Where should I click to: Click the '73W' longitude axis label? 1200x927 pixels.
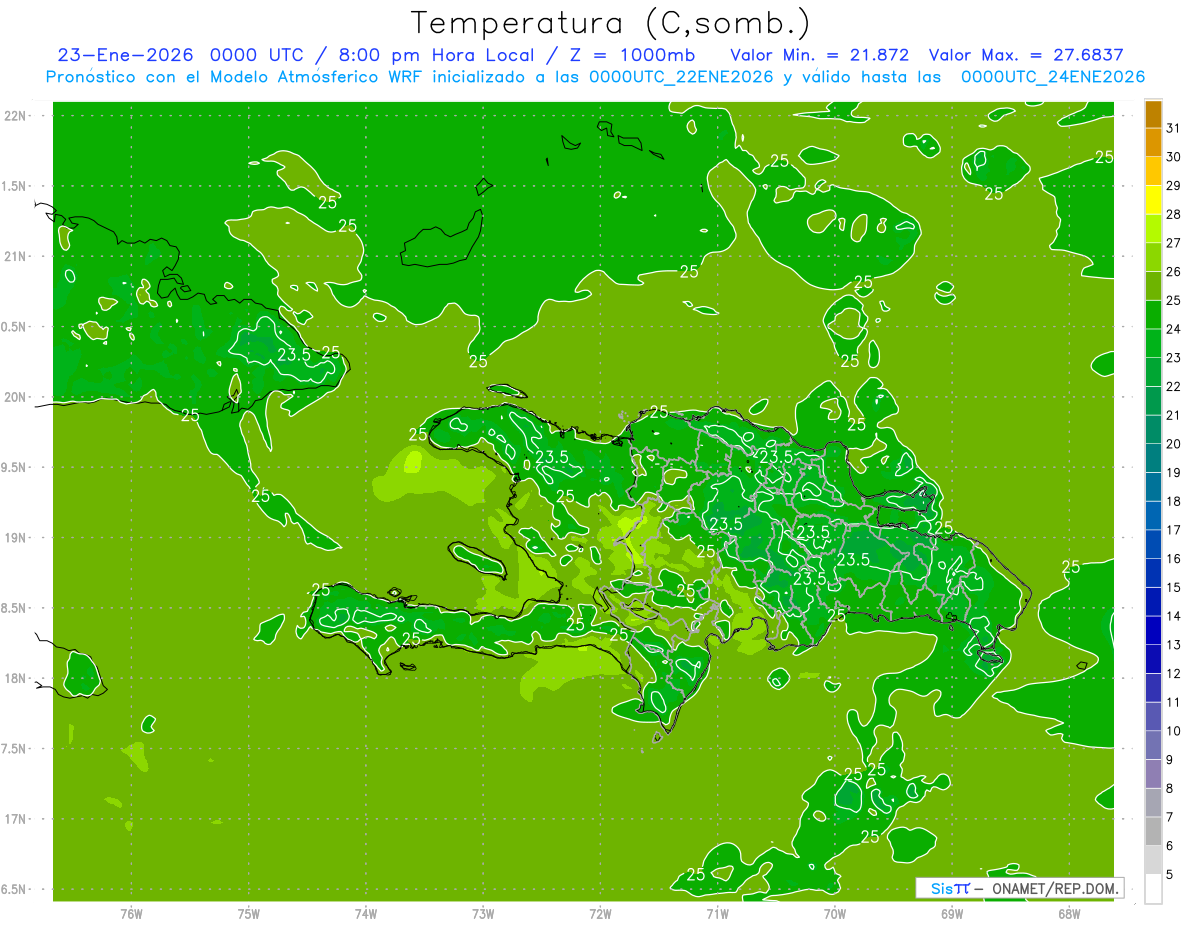click(x=483, y=914)
